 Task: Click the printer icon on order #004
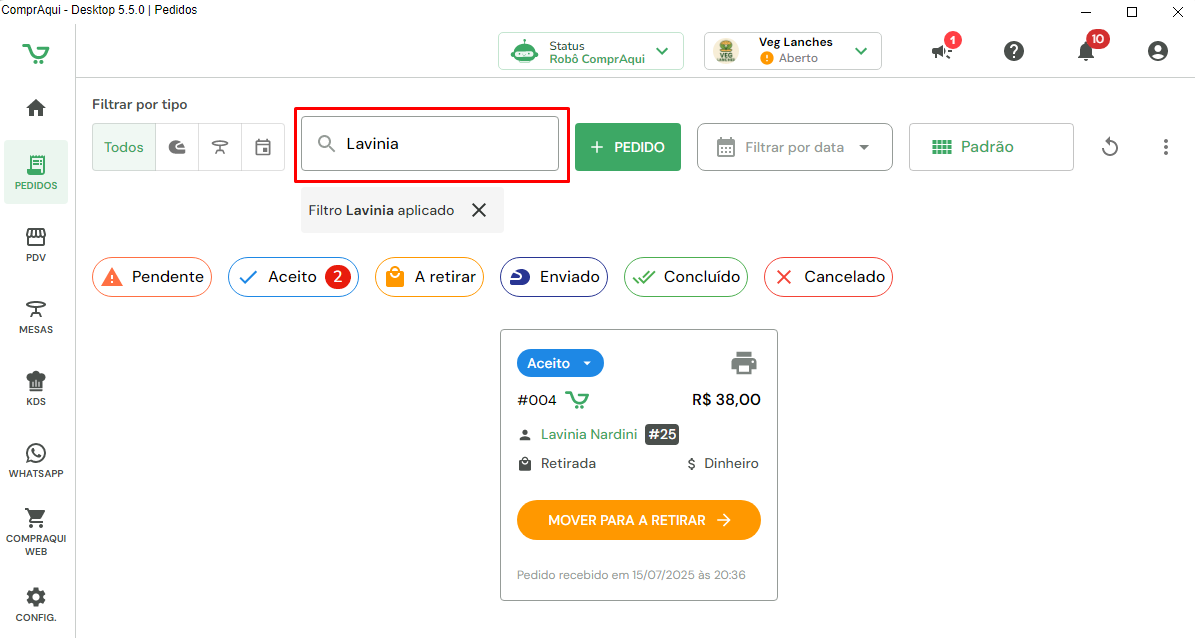(744, 363)
